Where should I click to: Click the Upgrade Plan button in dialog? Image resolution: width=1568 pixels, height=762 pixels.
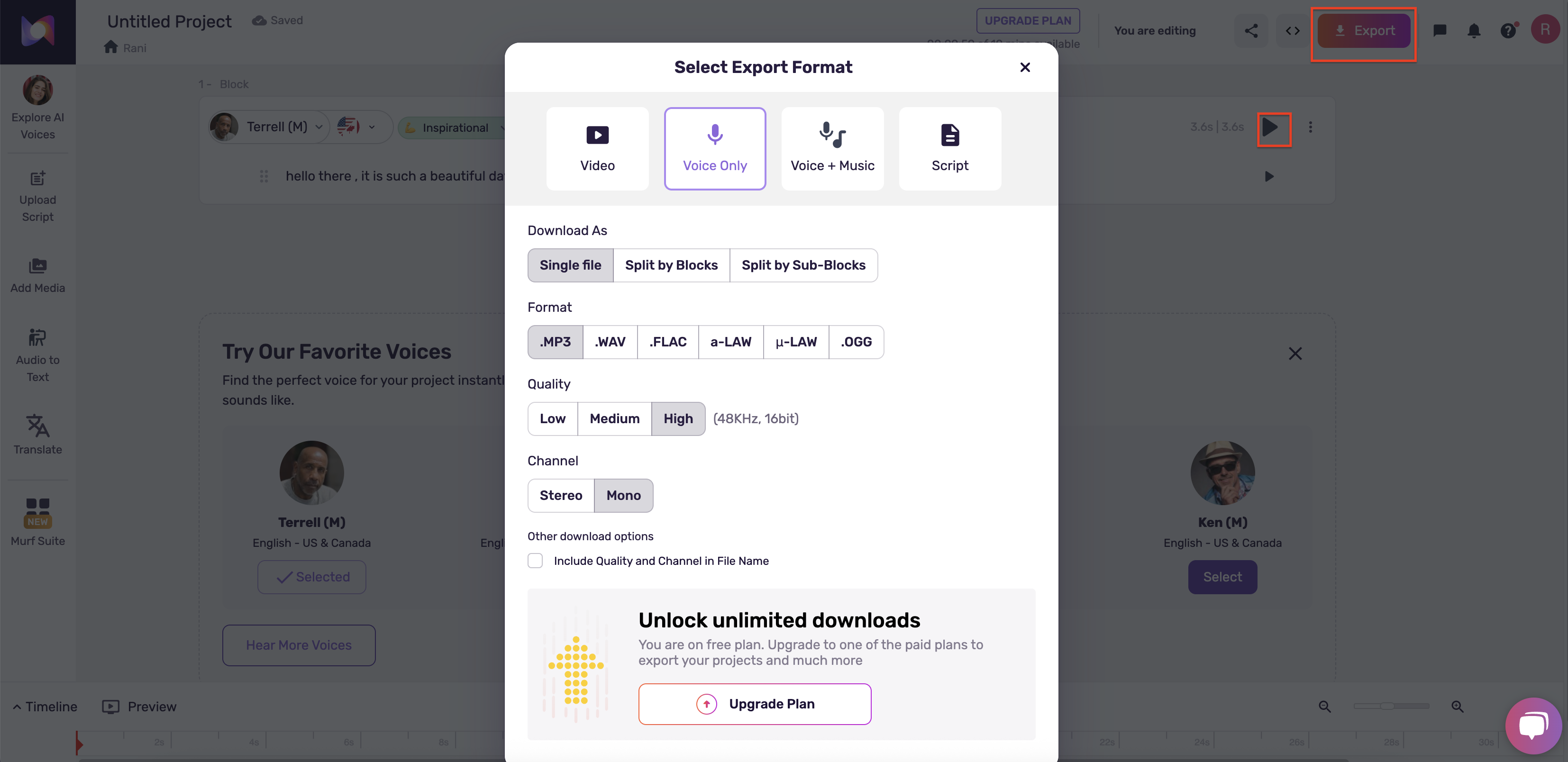(x=755, y=704)
